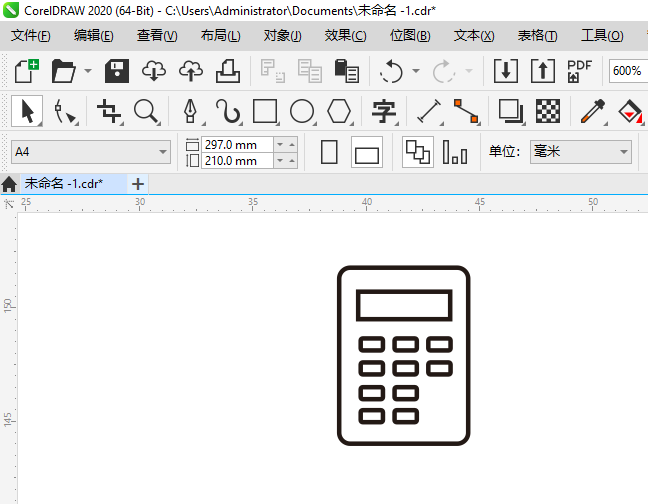Image resolution: width=648 pixels, height=504 pixels.
Task: Select the Interactive Fill bucket tool
Action: [x=630, y=111]
